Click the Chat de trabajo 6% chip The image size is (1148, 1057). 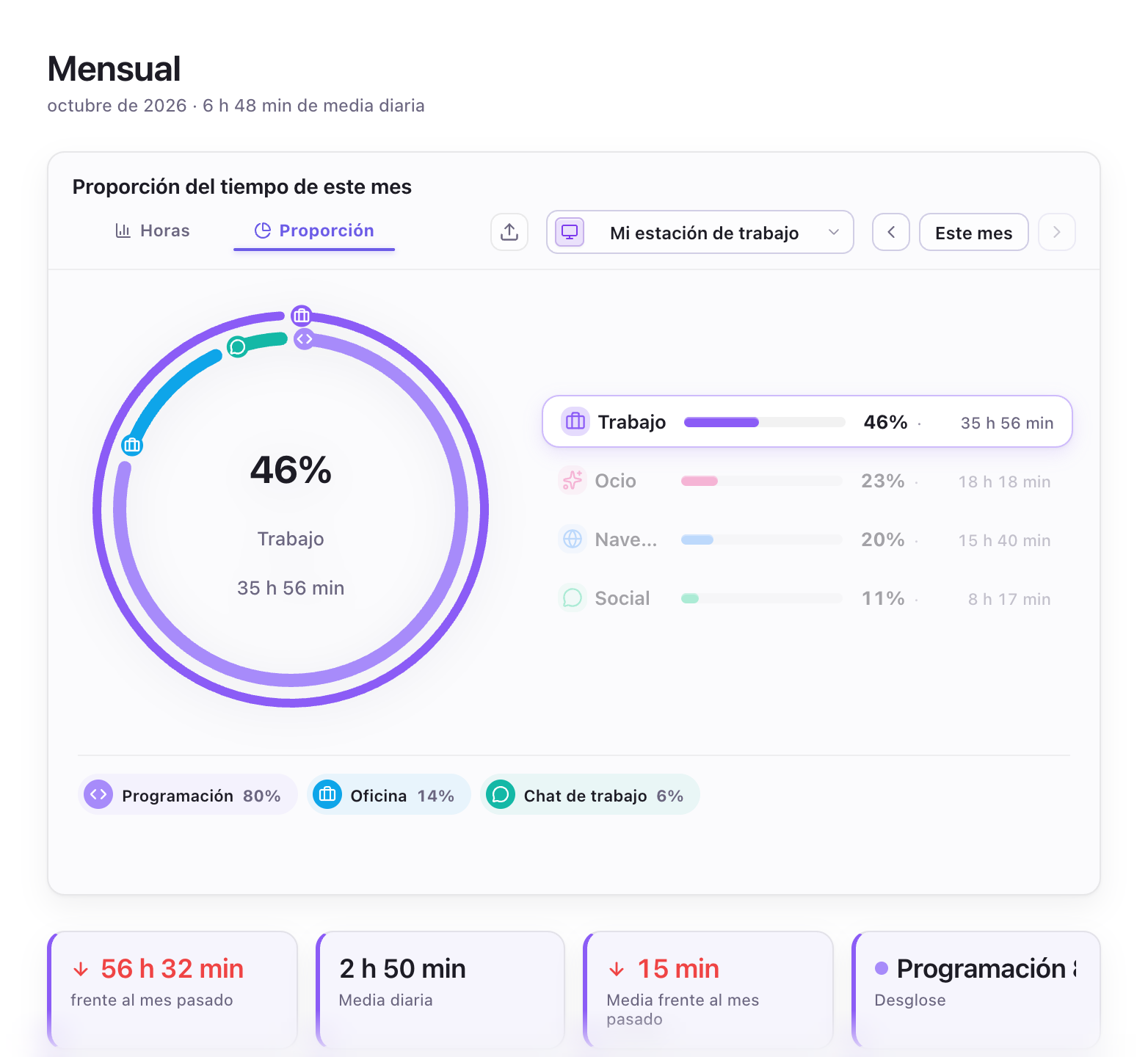click(589, 794)
